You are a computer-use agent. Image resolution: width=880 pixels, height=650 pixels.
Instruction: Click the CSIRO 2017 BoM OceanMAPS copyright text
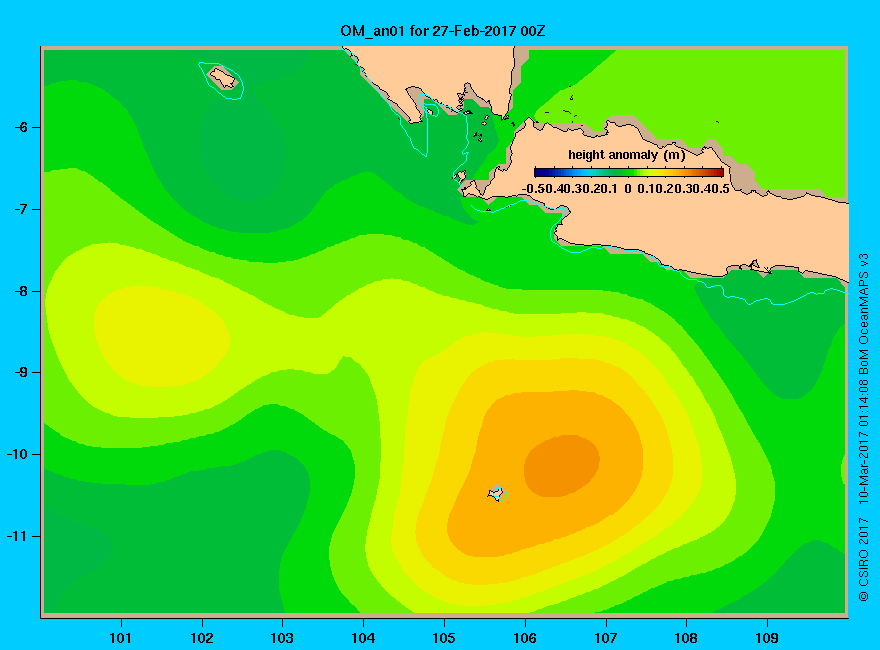point(864,427)
